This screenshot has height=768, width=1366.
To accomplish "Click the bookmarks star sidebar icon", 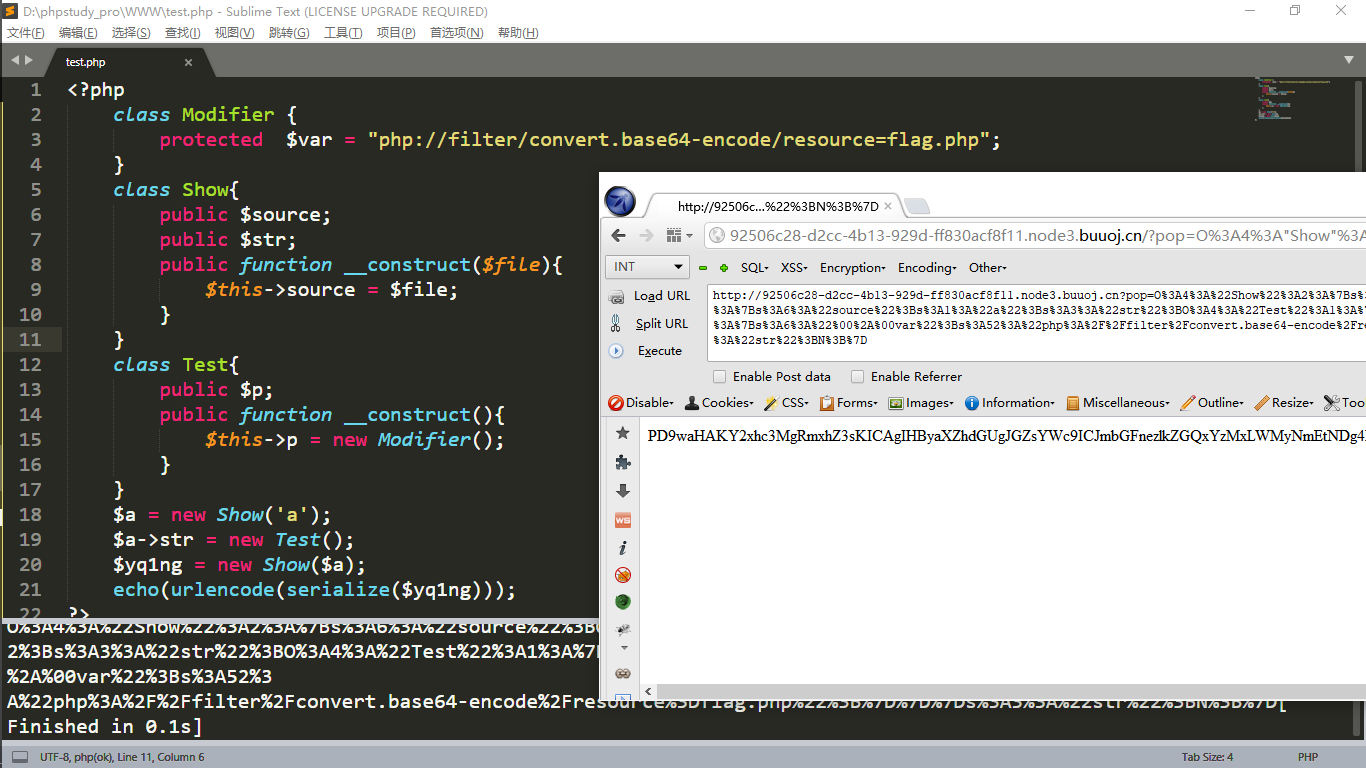I will pos(623,433).
